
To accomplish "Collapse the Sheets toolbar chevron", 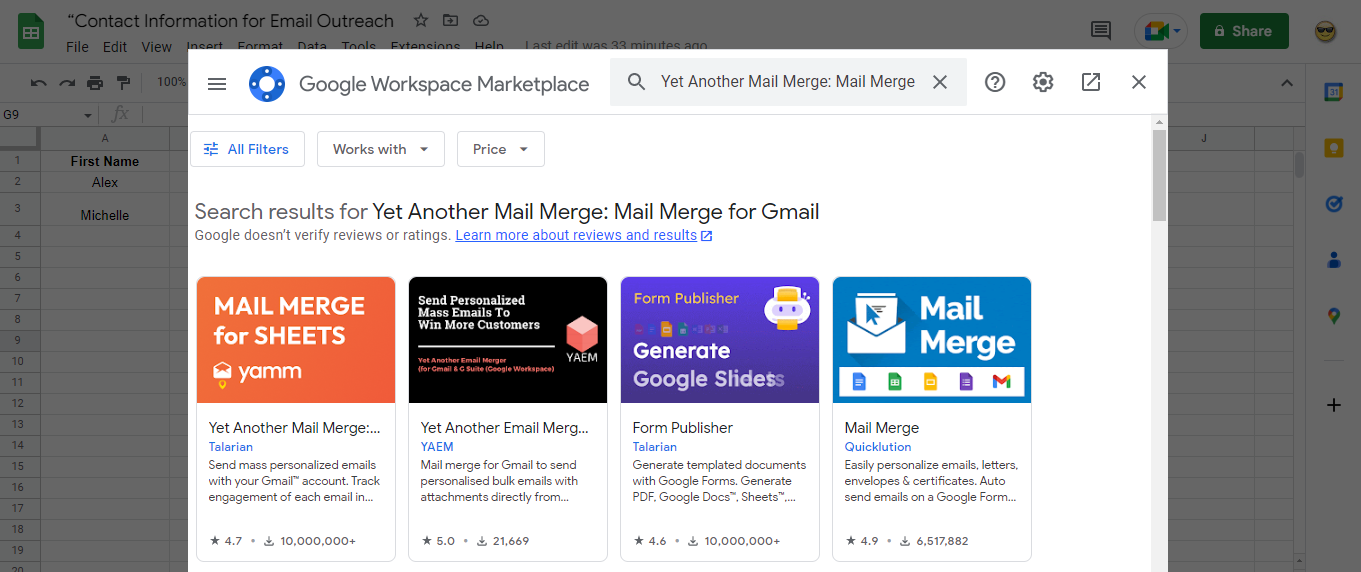I will [x=1287, y=83].
